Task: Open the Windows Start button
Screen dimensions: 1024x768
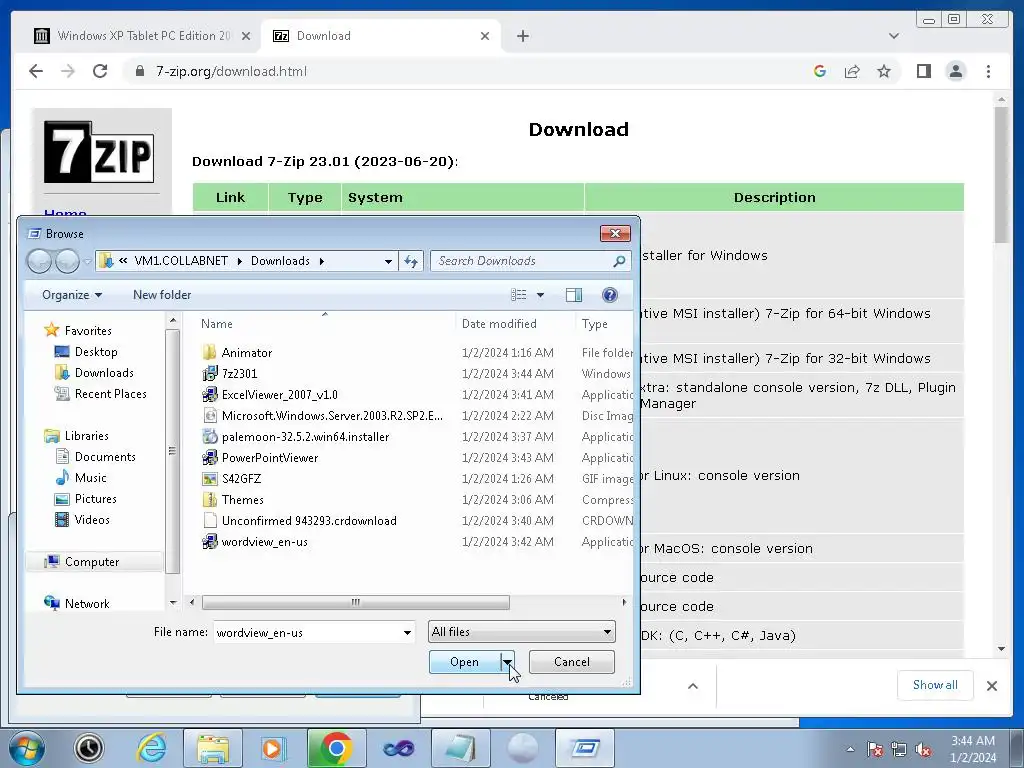Action: click(26, 748)
